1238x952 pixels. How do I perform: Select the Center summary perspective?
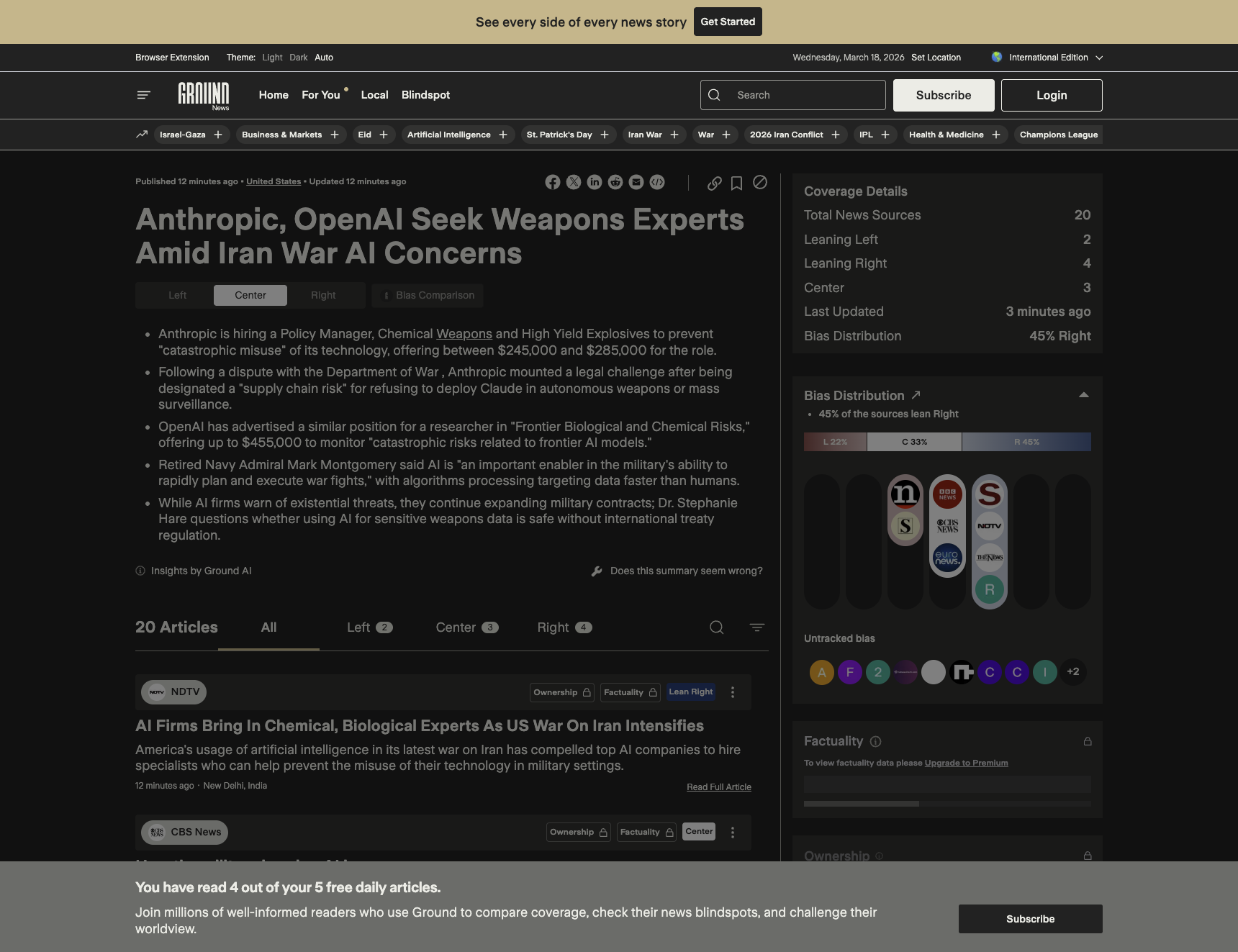[250, 295]
